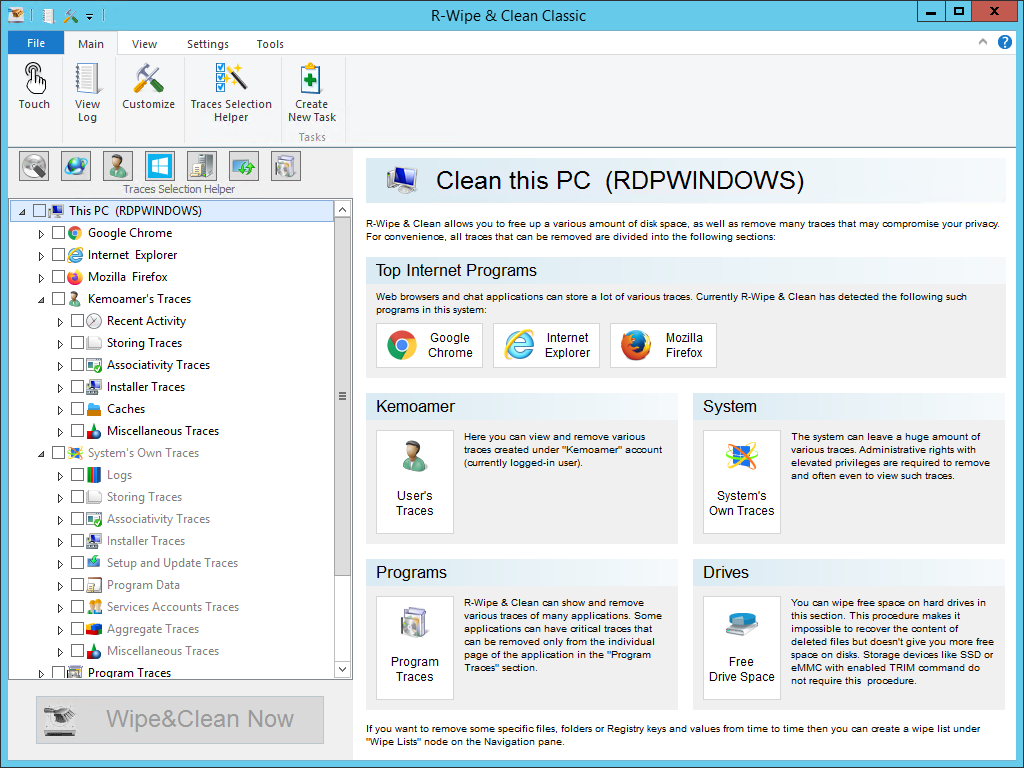The height and width of the screenshot is (768, 1024).
Task: Open Internet Explorer tile in Top Internet Programs
Action: (x=546, y=345)
